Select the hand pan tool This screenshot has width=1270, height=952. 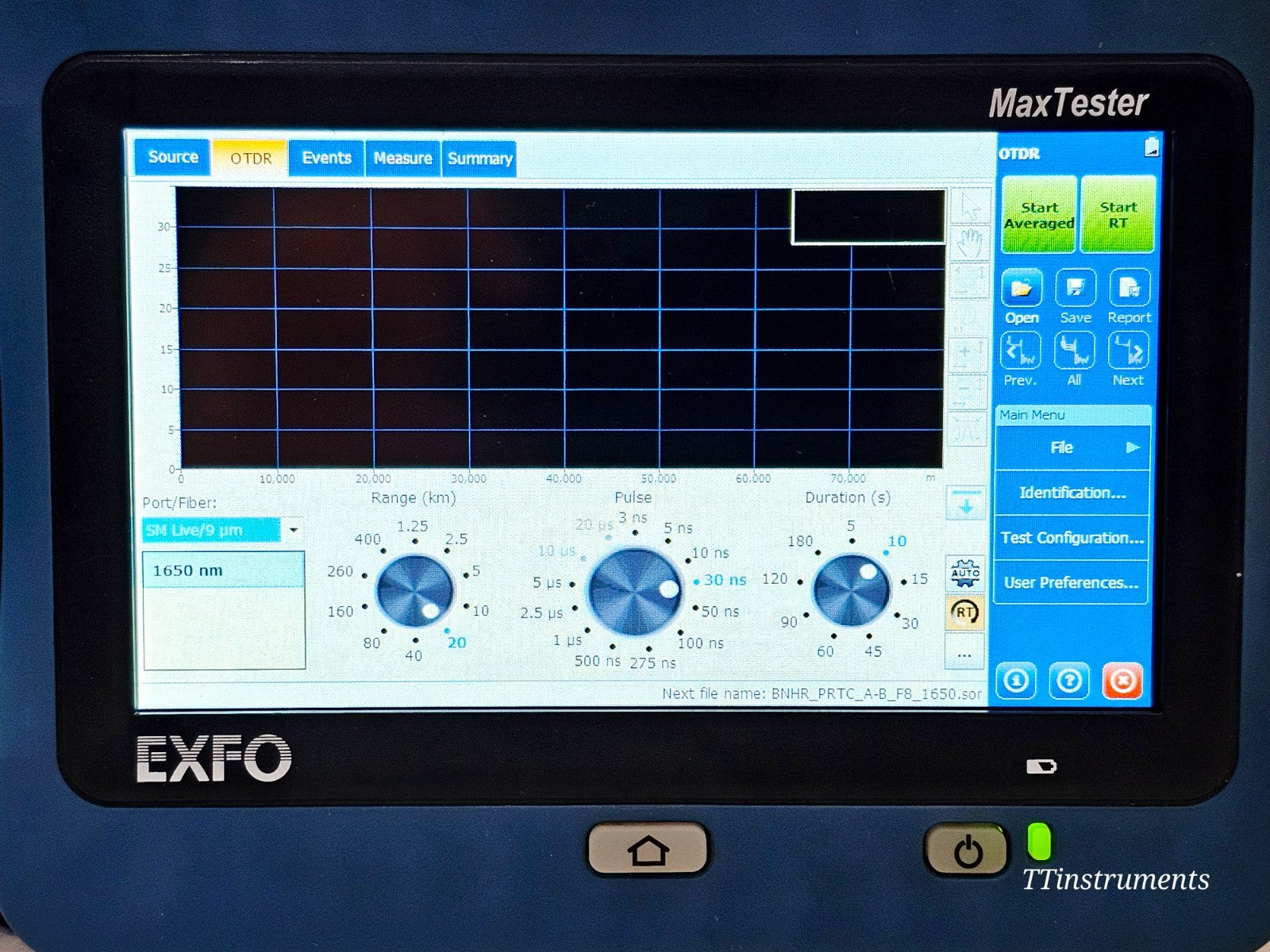click(x=969, y=244)
